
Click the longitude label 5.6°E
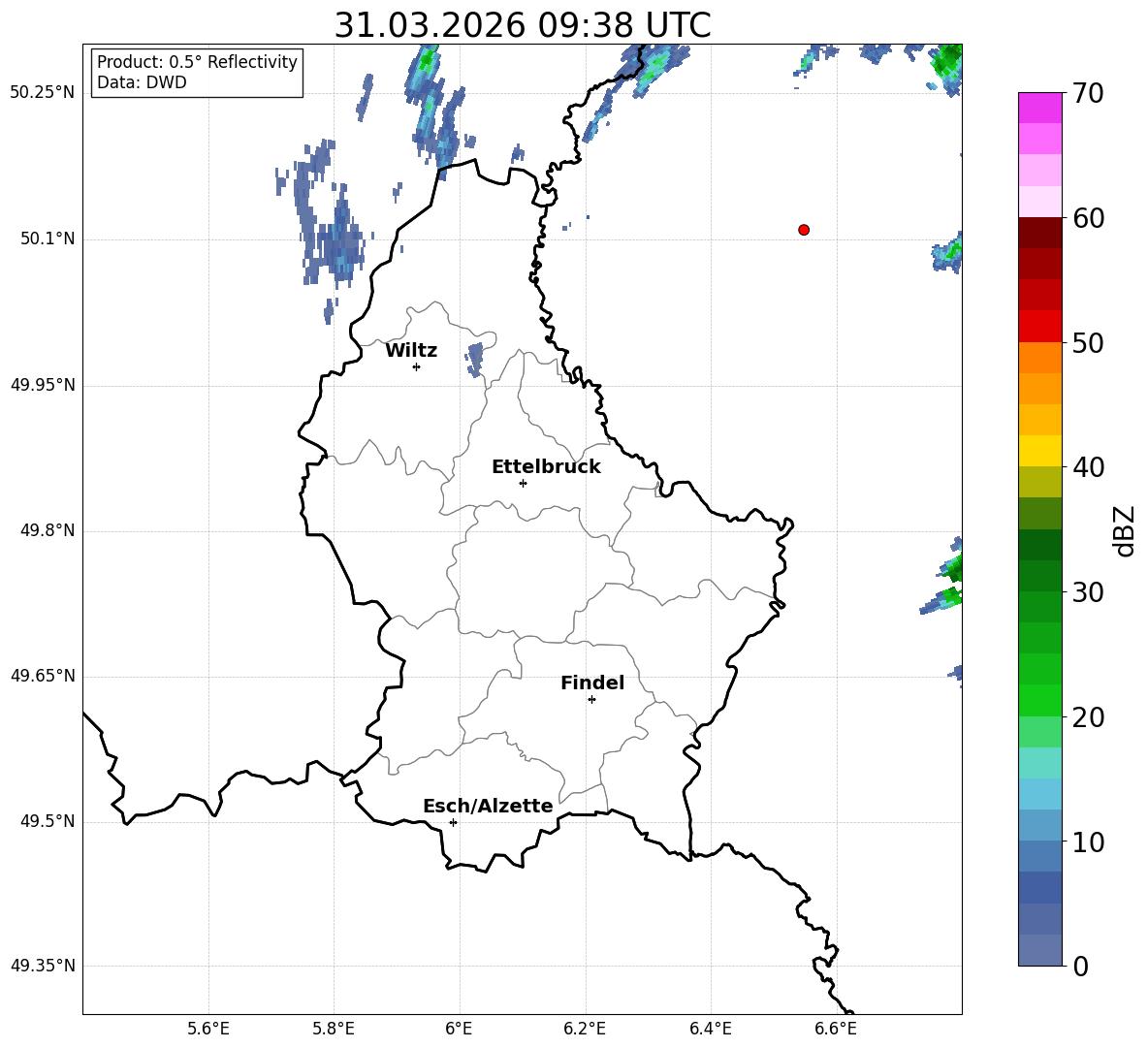[208, 1030]
